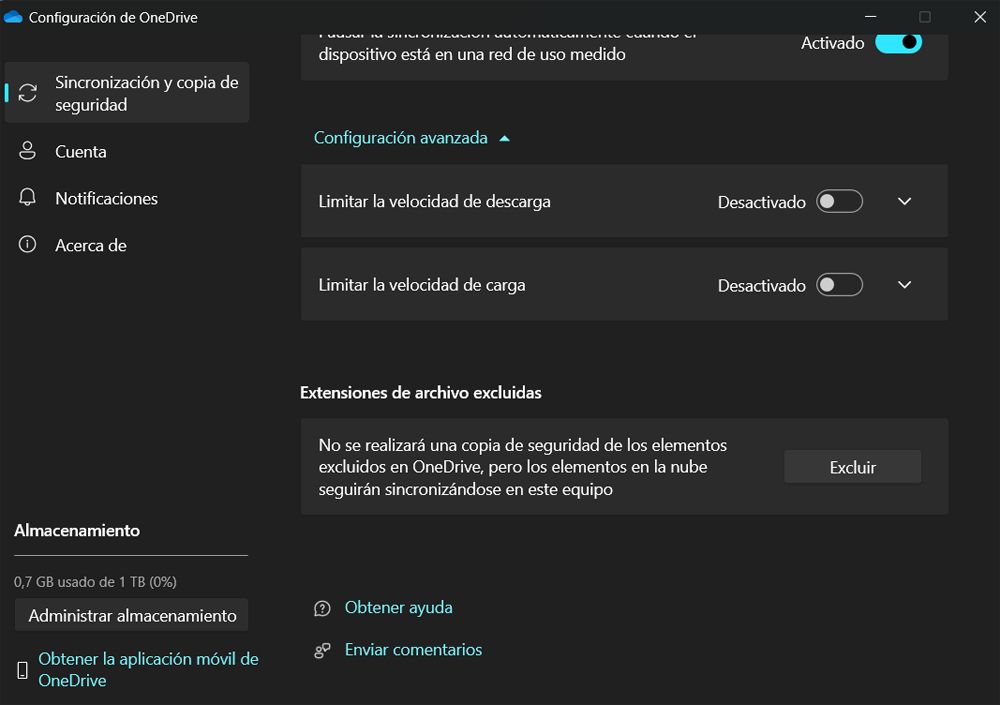This screenshot has height=705, width=1000.
Task: Click the OneDrive cloud icon in the title bar
Action: click(14, 17)
